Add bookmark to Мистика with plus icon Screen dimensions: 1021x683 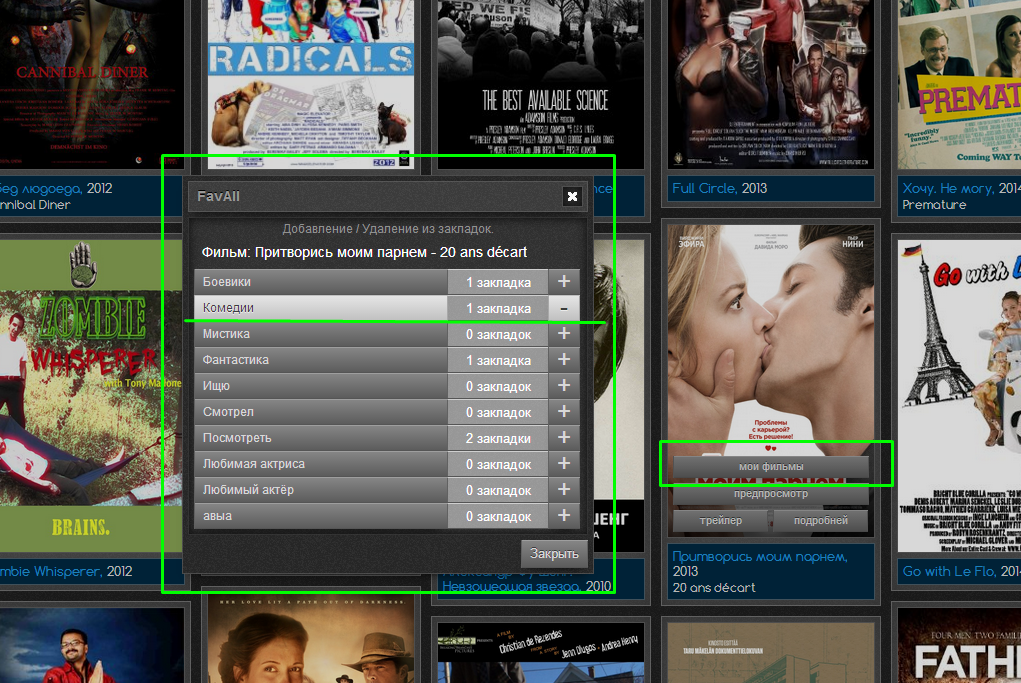(564, 334)
